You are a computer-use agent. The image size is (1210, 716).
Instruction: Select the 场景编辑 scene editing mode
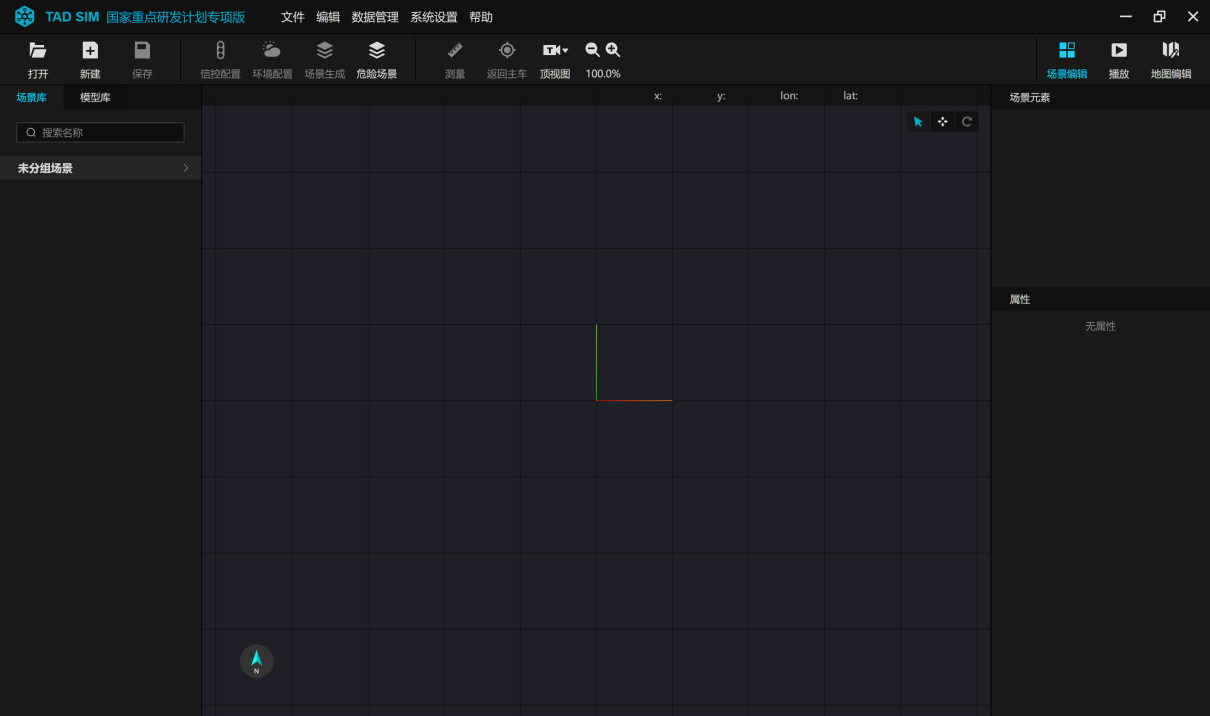tap(1067, 51)
